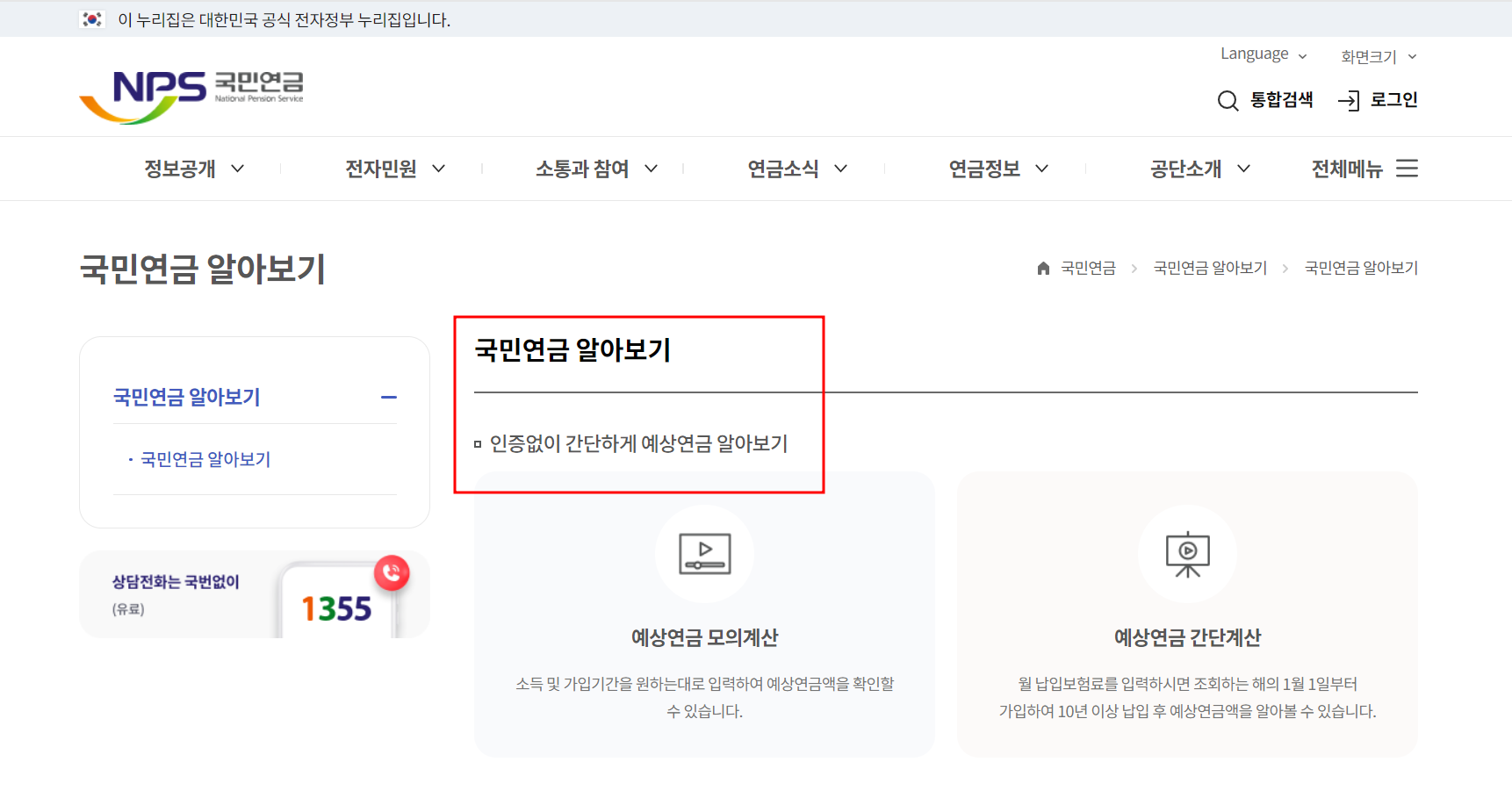Click the 로그인 login icon

(1349, 100)
